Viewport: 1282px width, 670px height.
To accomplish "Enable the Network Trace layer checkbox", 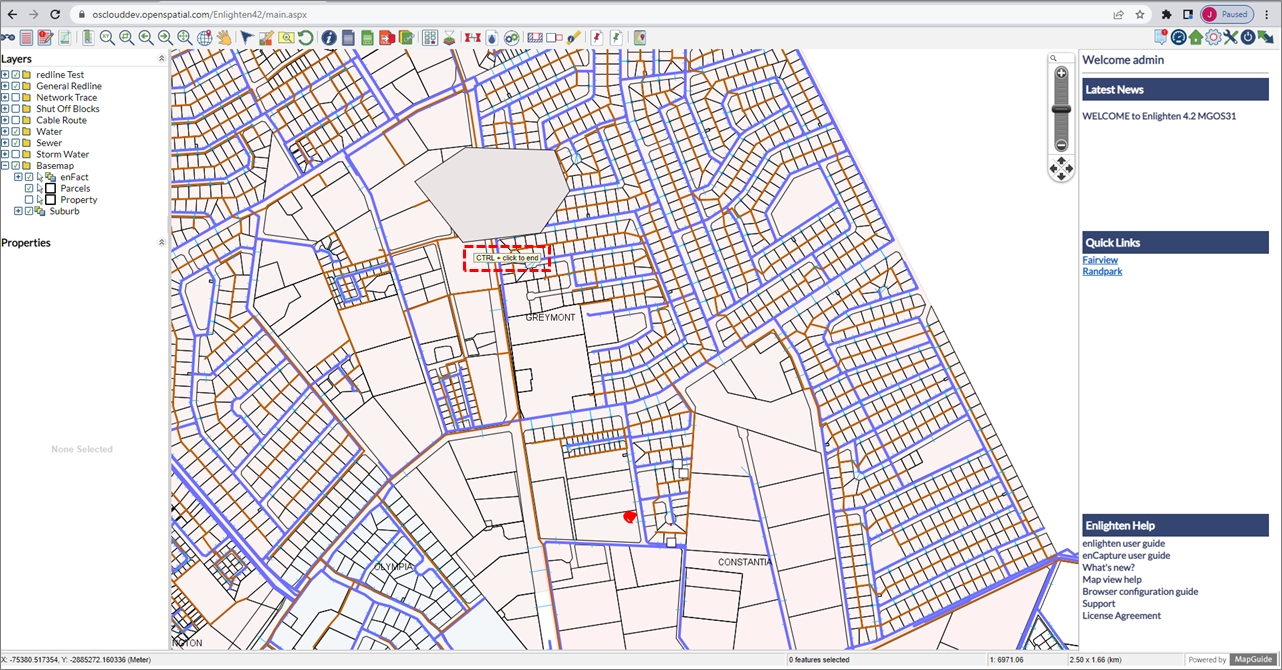I will [16, 98].
